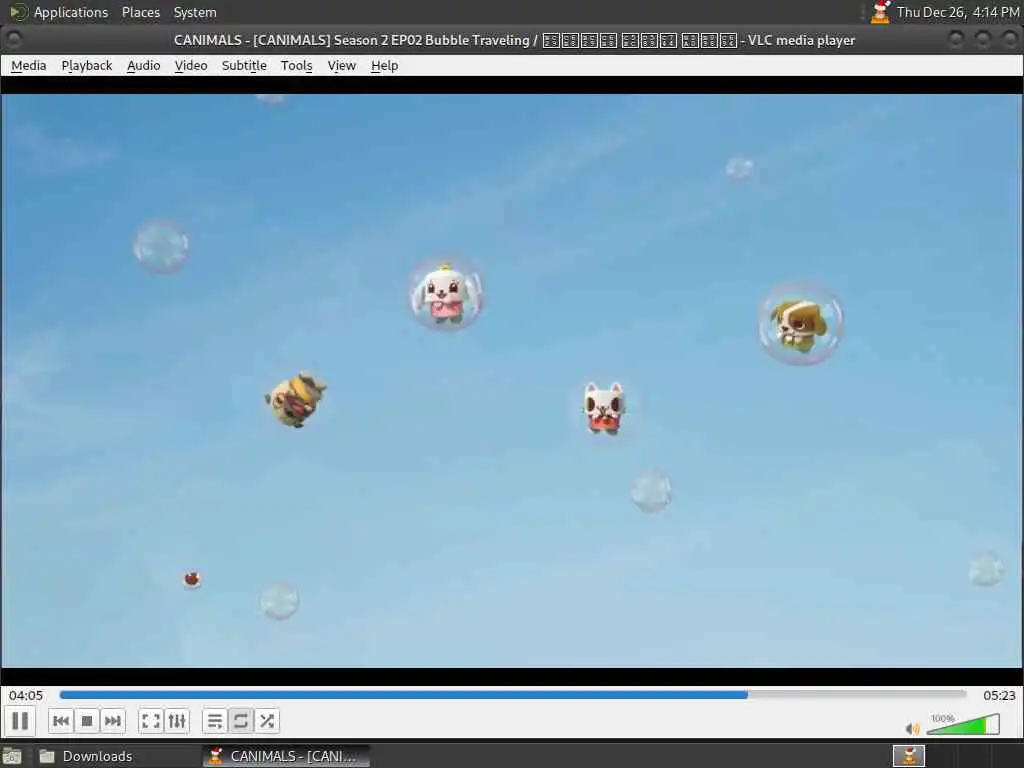This screenshot has height=768, width=1024.
Task: Seek within the playback progress bar
Action: (513, 695)
